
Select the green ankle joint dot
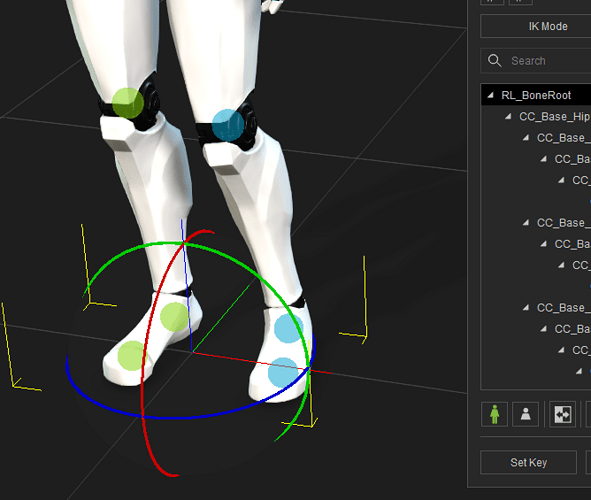[x=175, y=317]
